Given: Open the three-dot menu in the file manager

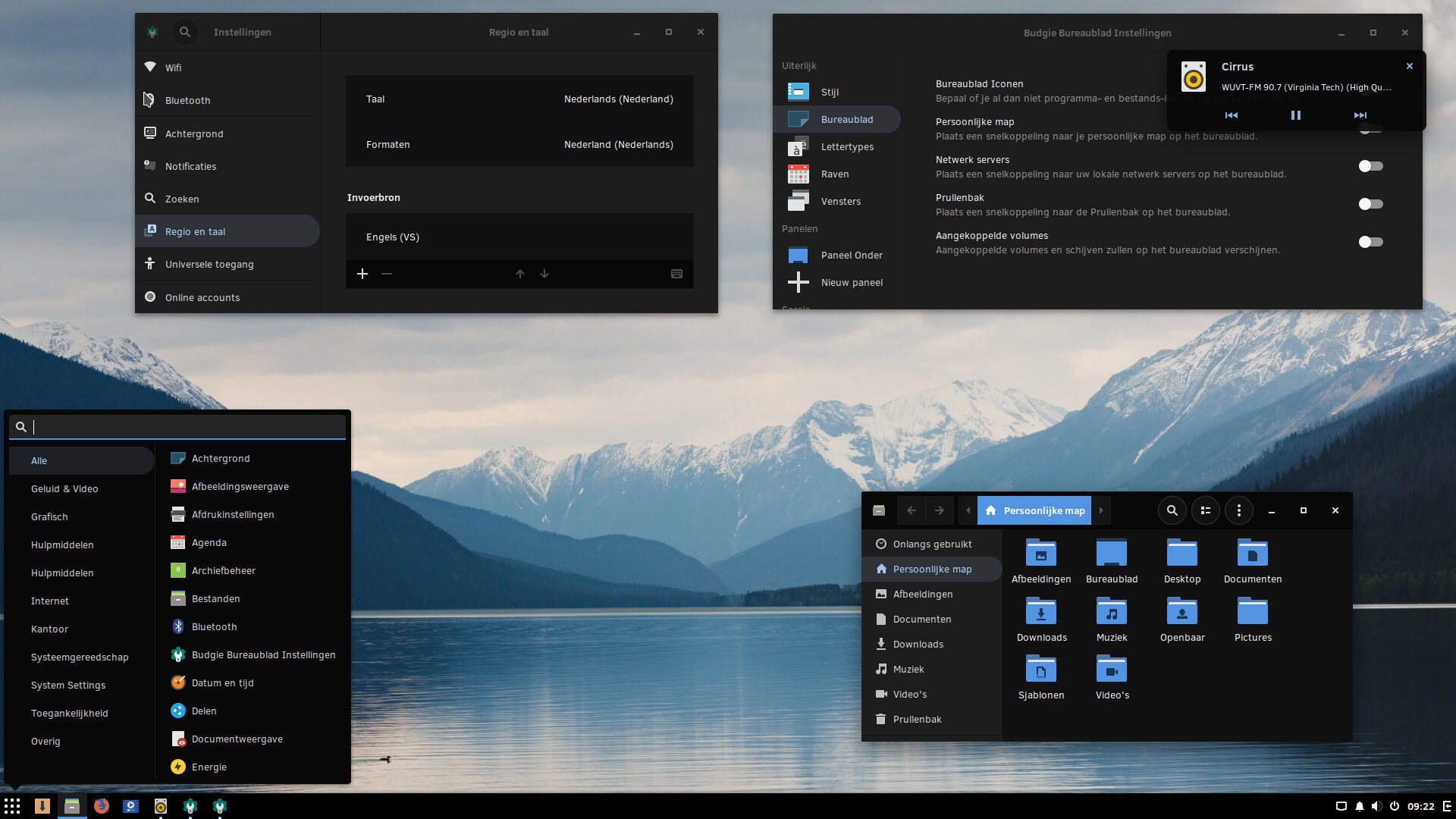Looking at the screenshot, I should tap(1238, 510).
